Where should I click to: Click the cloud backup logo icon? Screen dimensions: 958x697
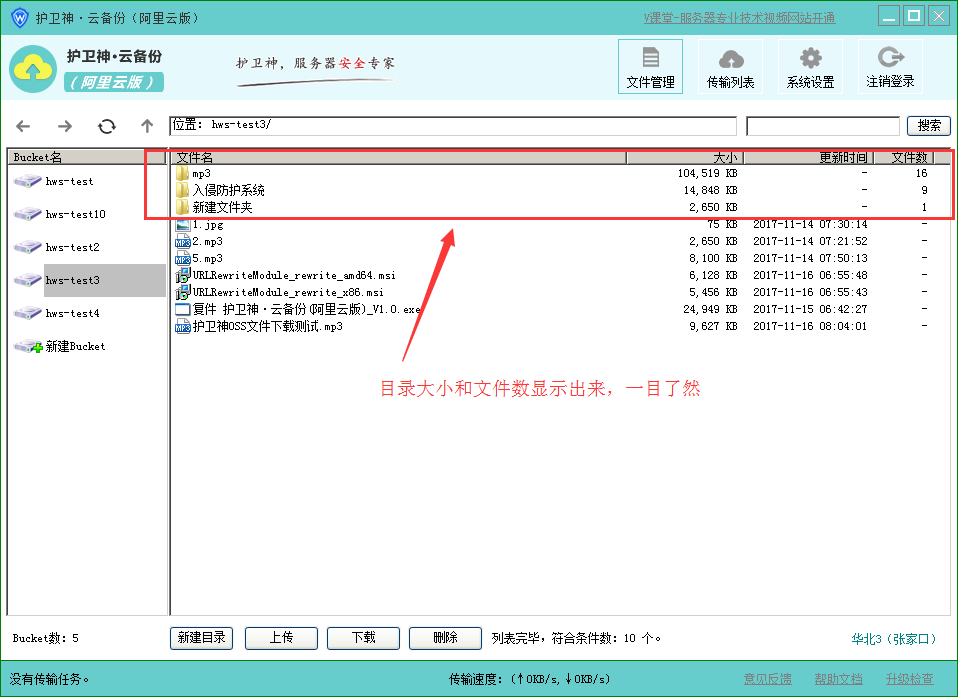[x=33, y=69]
